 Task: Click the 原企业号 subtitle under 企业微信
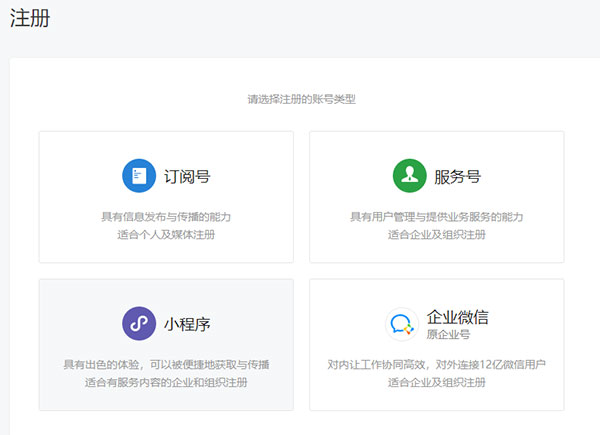click(447, 334)
